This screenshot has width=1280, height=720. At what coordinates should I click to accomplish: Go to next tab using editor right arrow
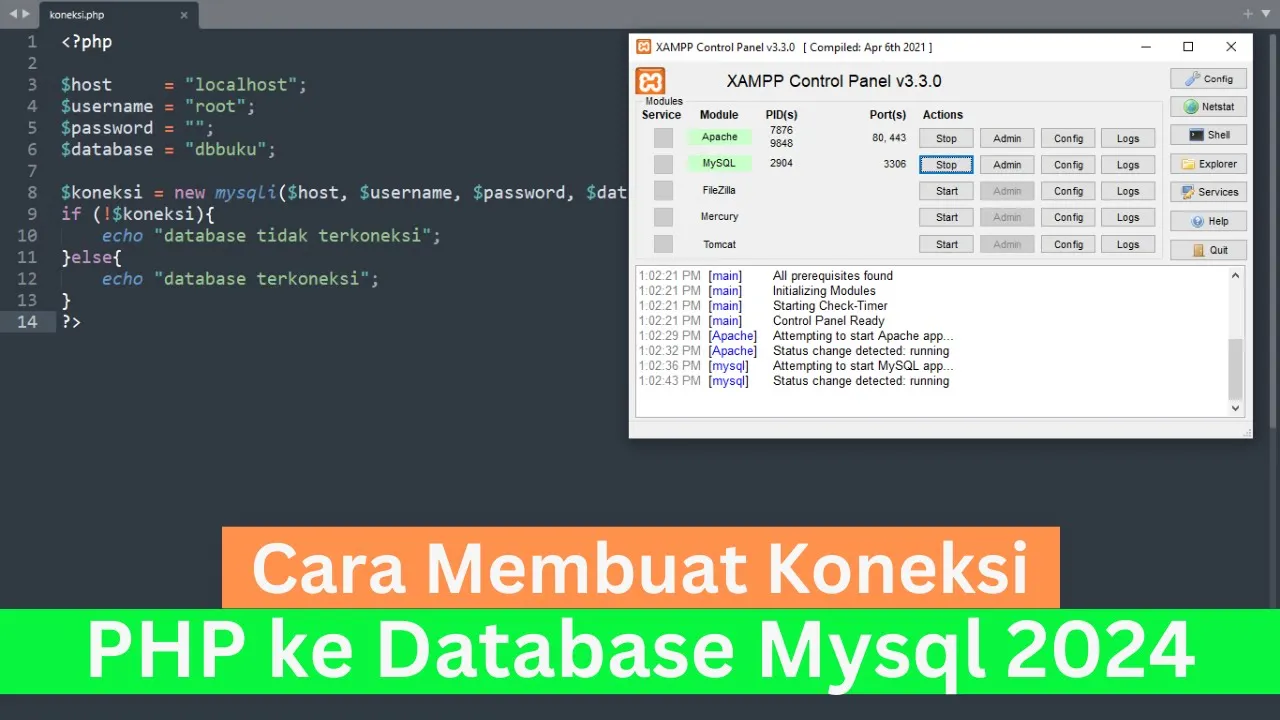(26, 13)
